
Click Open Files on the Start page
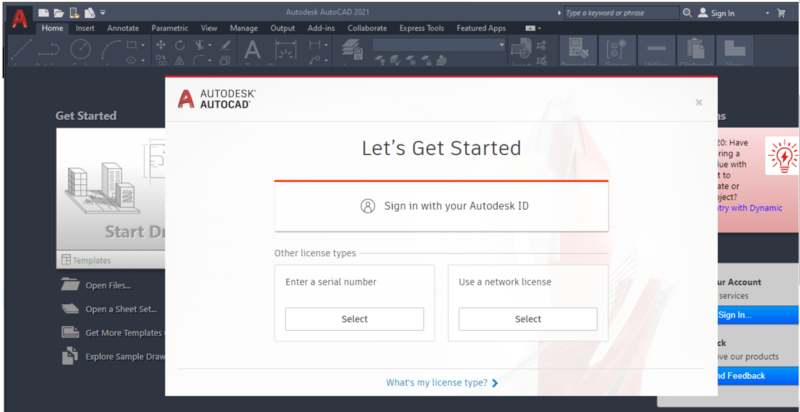click(96, 286)
